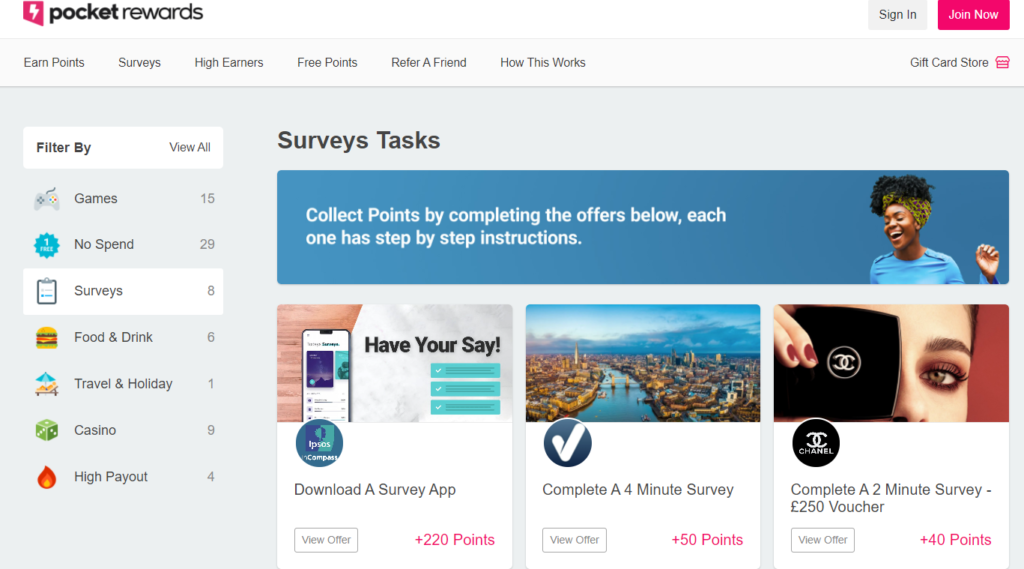Click the Ipsos survey app logo
Screen dimensions: 1024x569
pyautogui.click(x=319, y=443)
